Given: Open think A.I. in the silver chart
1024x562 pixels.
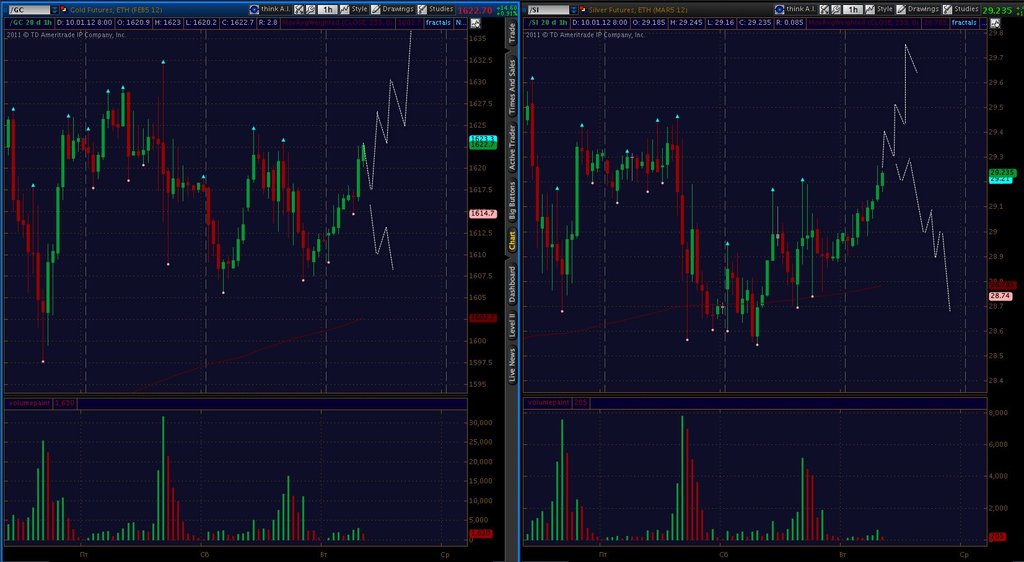Looking at the screenshot, I should 795,9.
